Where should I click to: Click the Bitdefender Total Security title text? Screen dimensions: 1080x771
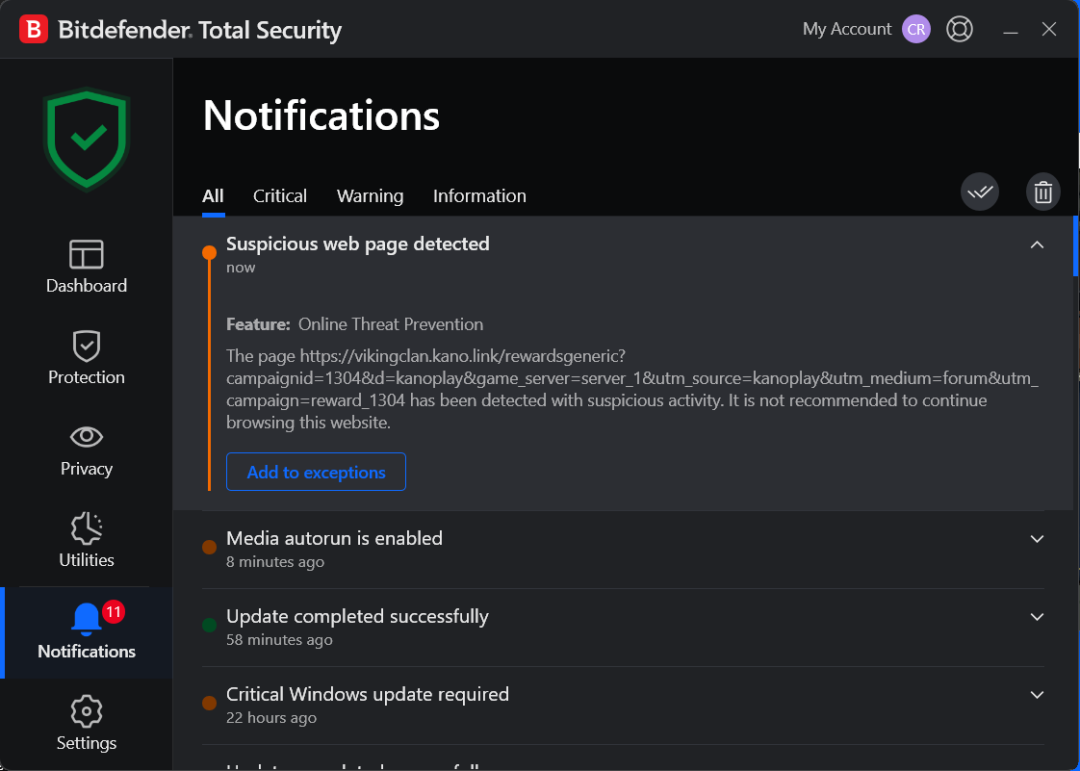coord(200,30)
